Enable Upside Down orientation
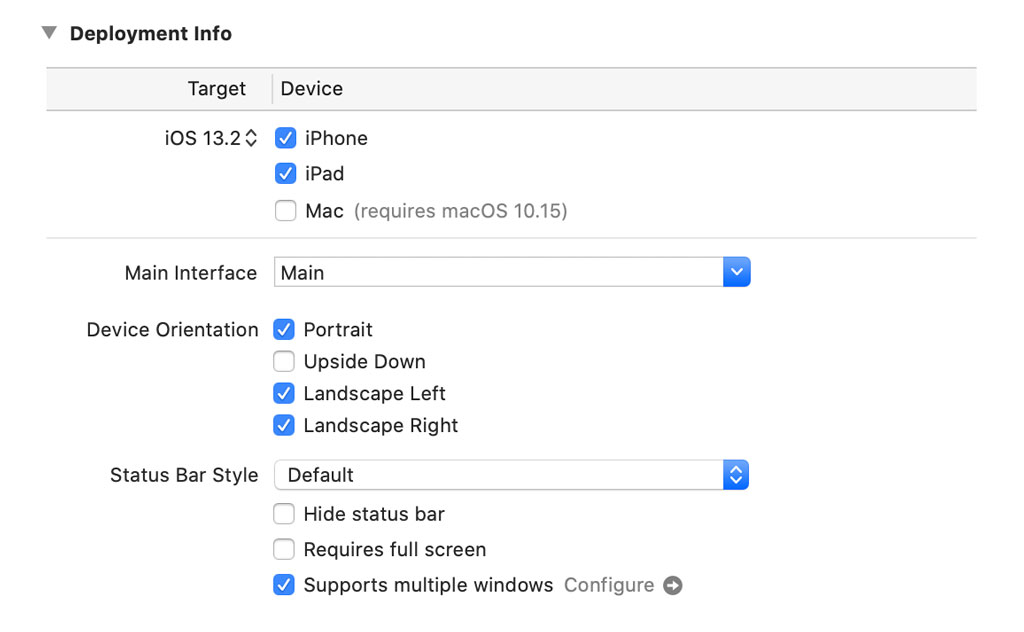Image resolution: width=1024 pixels, height=632 pixels. (284, 361)
